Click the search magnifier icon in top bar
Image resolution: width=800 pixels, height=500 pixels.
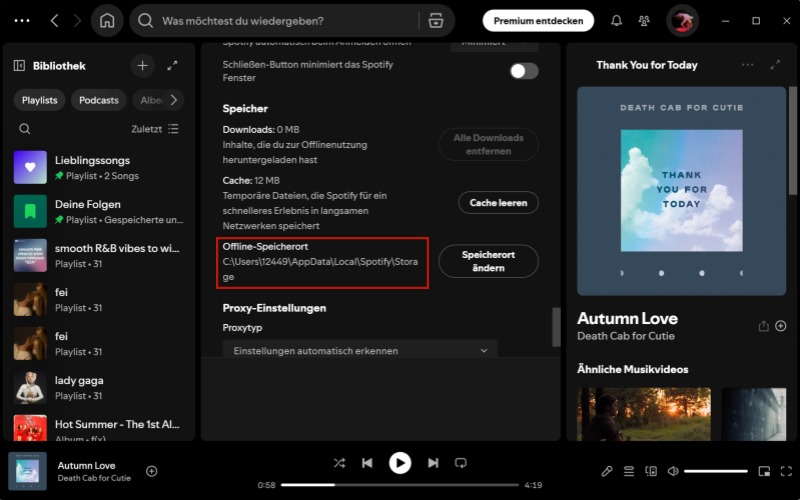[x=145, y=21]
